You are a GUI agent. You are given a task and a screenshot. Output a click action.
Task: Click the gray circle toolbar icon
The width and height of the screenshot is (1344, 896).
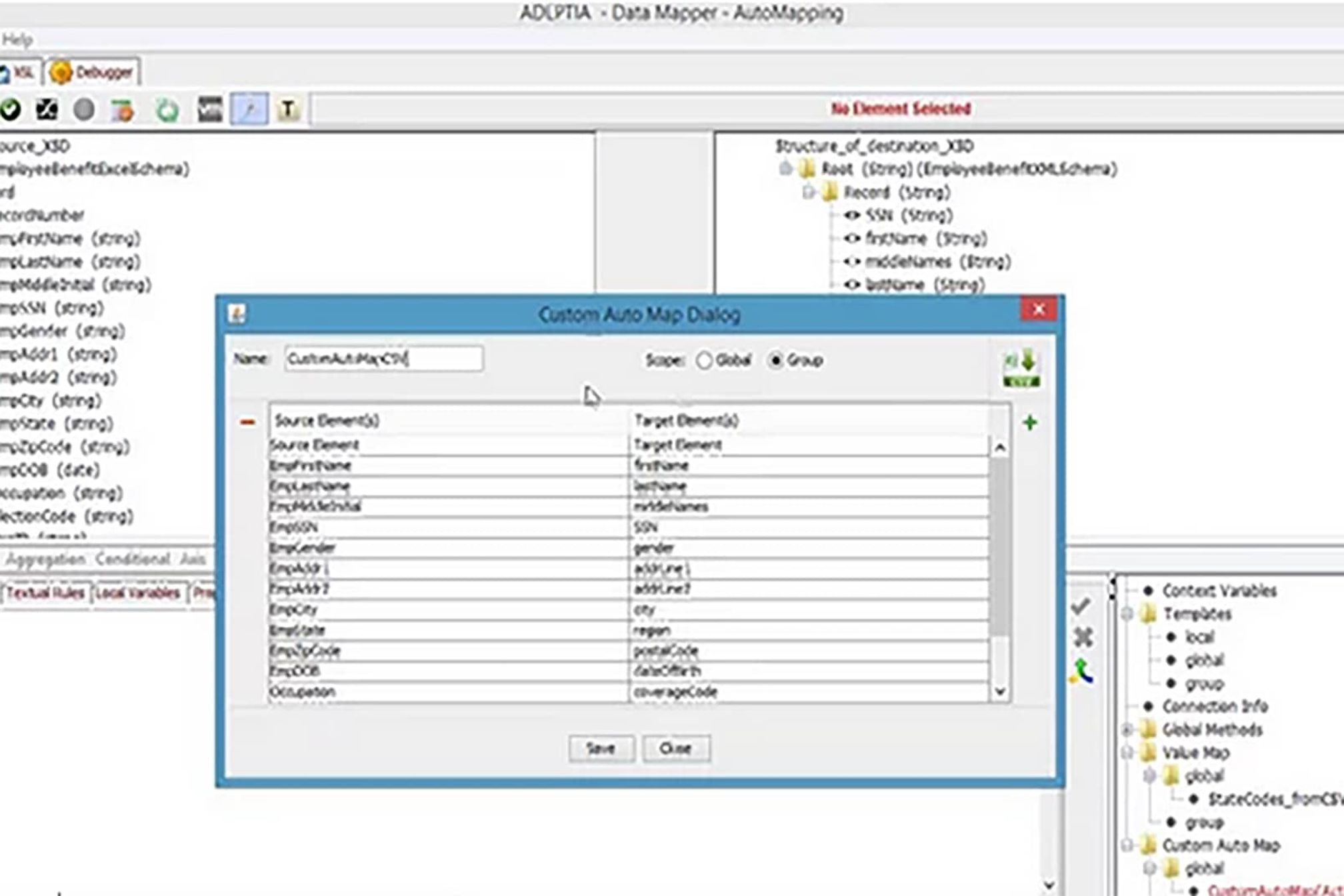point(84,109)
